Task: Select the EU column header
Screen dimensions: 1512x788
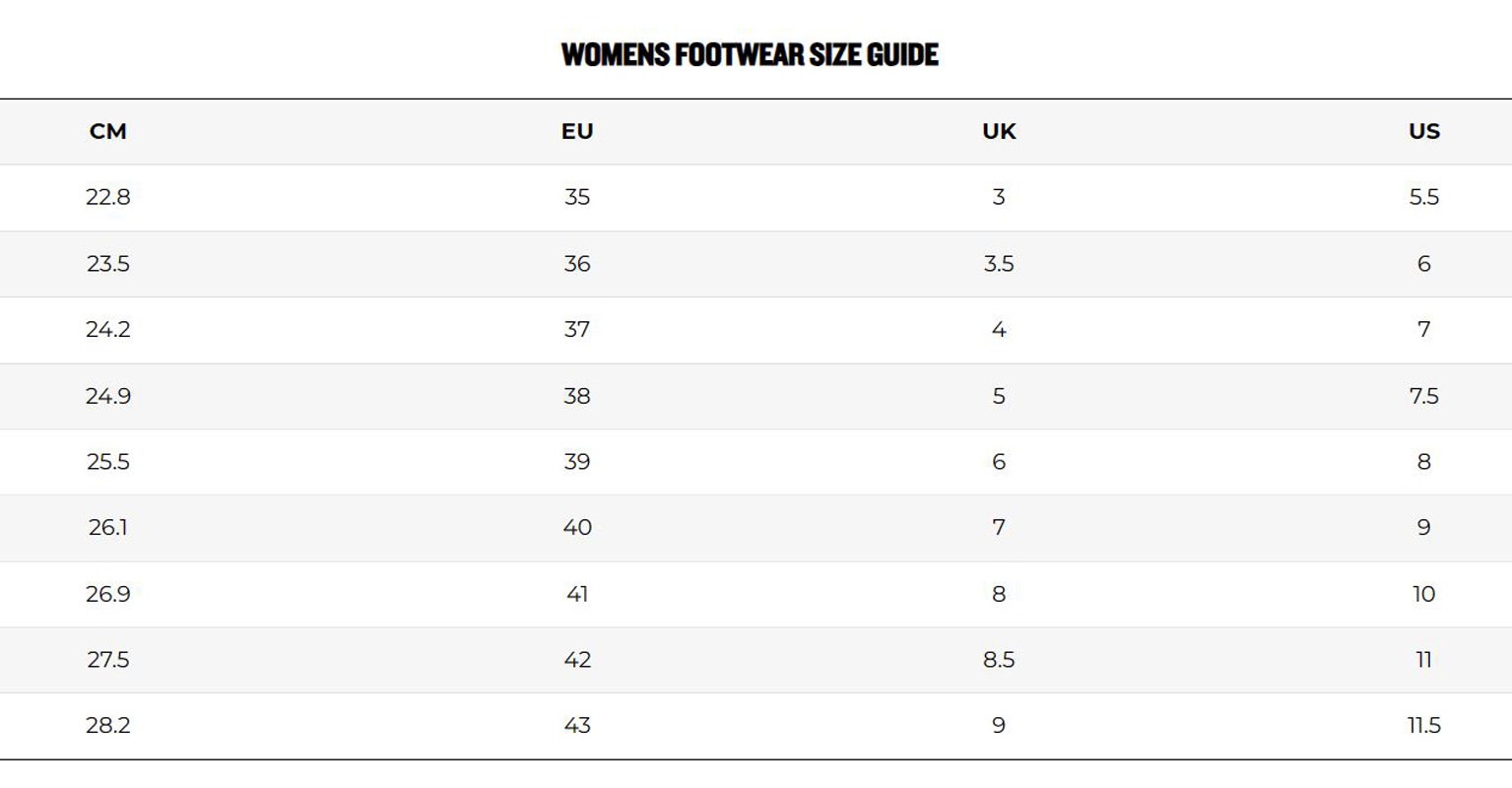Action: point(577,131)
